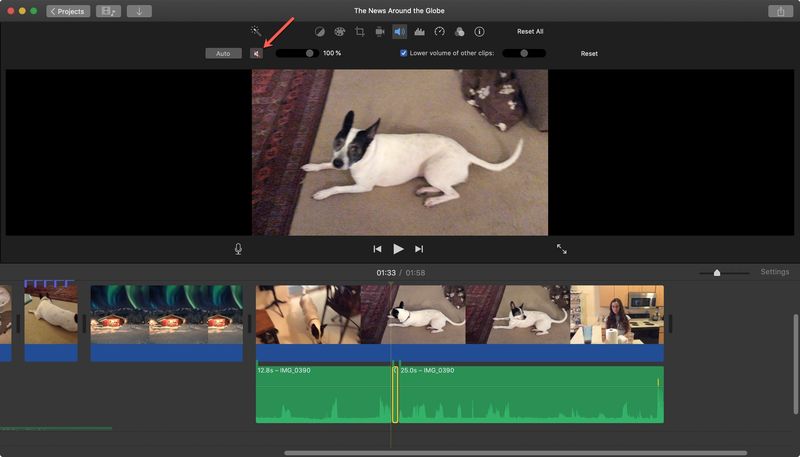Adjust the lower volume amount slider
The width and height of the screenshot is (800, 457).
pos(524,53)
